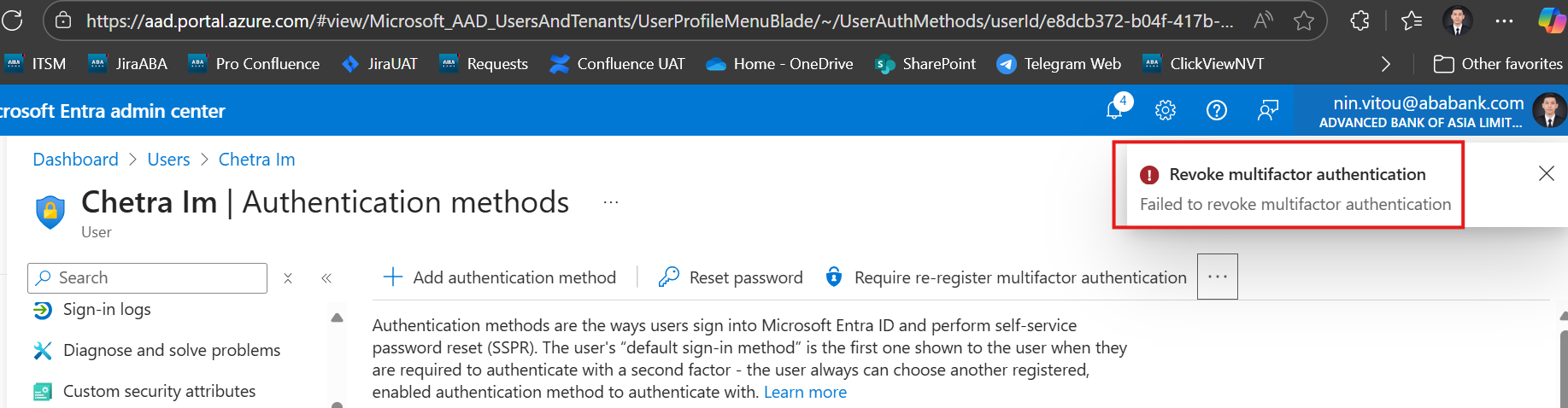Image resolution: width=1568 pixels, height=408 pixels.
Task: Open the ellipsis next to page title
Action: [611, 202]
